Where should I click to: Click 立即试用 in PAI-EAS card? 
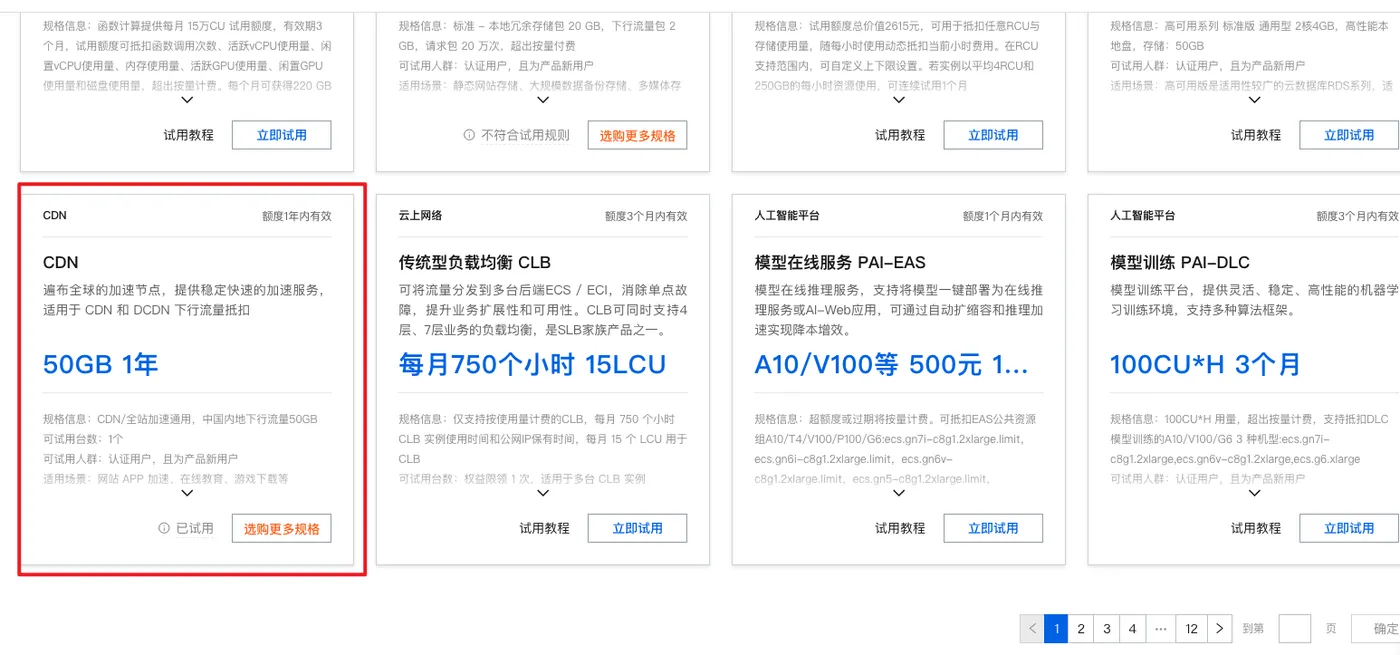(x=993, y=528)
